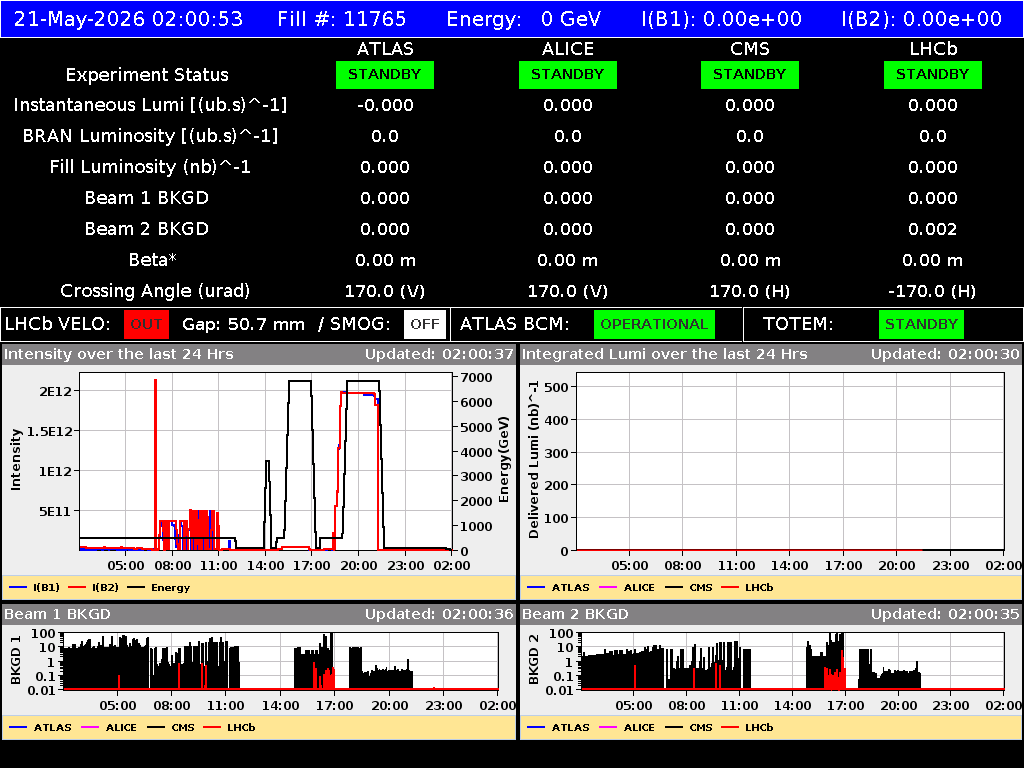
Task: Click Beam 1 BKGD Updated: 02:00:36 timestamp
Action: pos(439,615)
